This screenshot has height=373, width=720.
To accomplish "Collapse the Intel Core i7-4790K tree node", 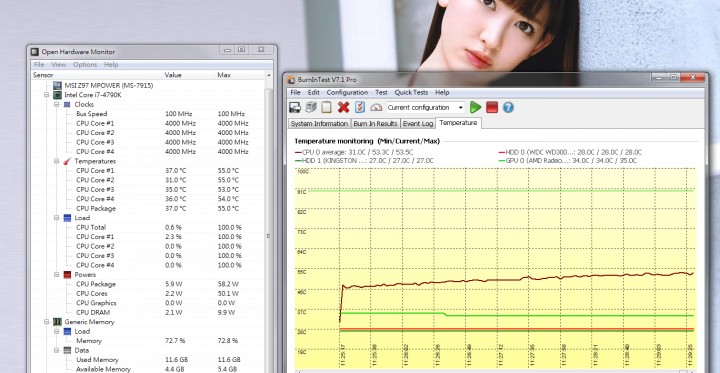I will pos(46,95).
